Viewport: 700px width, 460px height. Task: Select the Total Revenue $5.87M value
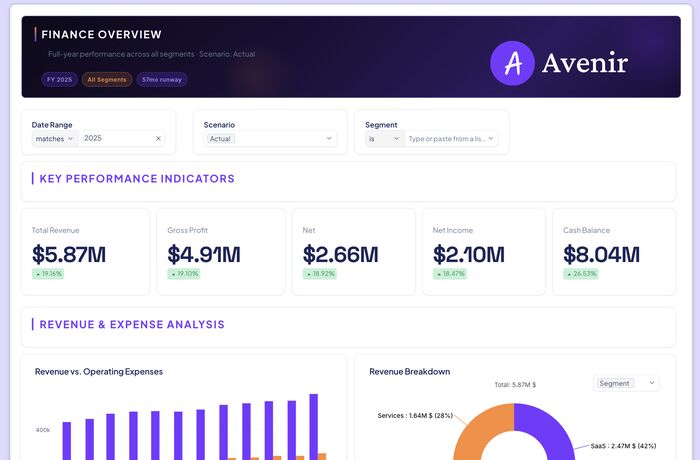[69, 254]
